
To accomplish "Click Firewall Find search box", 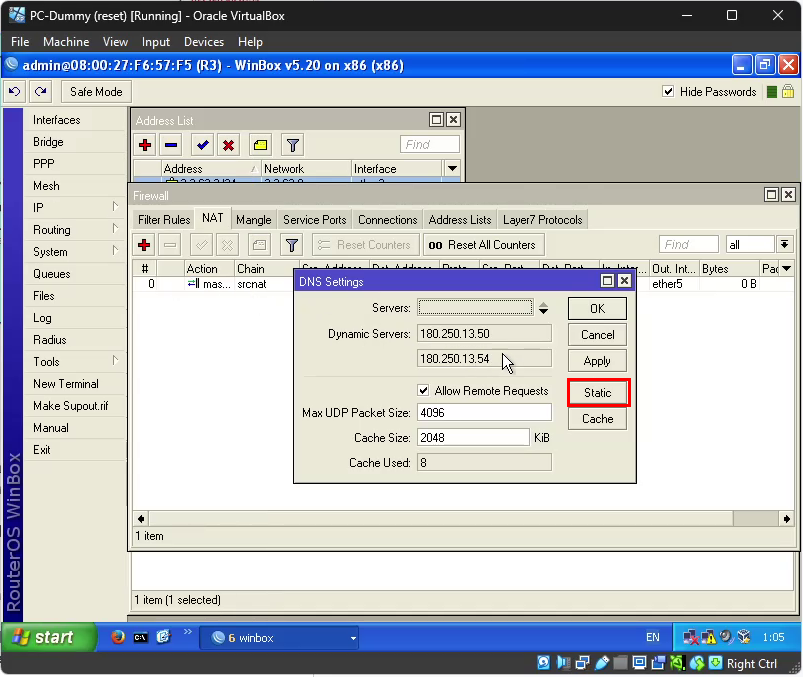I will [x=689, y=245].
